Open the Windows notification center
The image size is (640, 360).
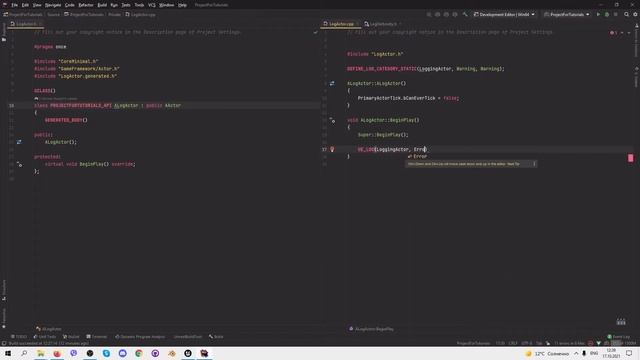click(x=629, y=353)
